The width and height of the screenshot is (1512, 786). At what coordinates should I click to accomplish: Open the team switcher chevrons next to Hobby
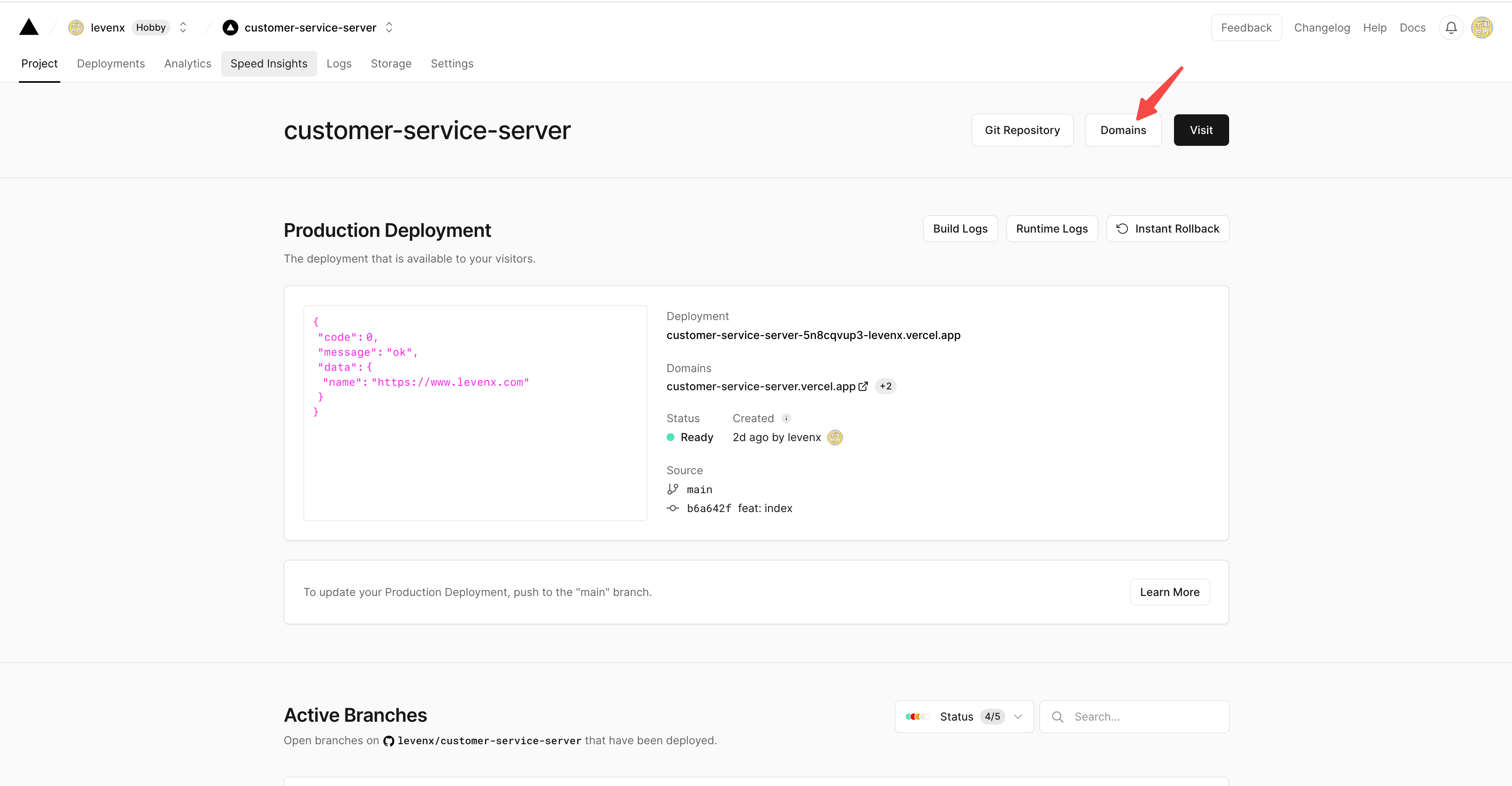183,28
